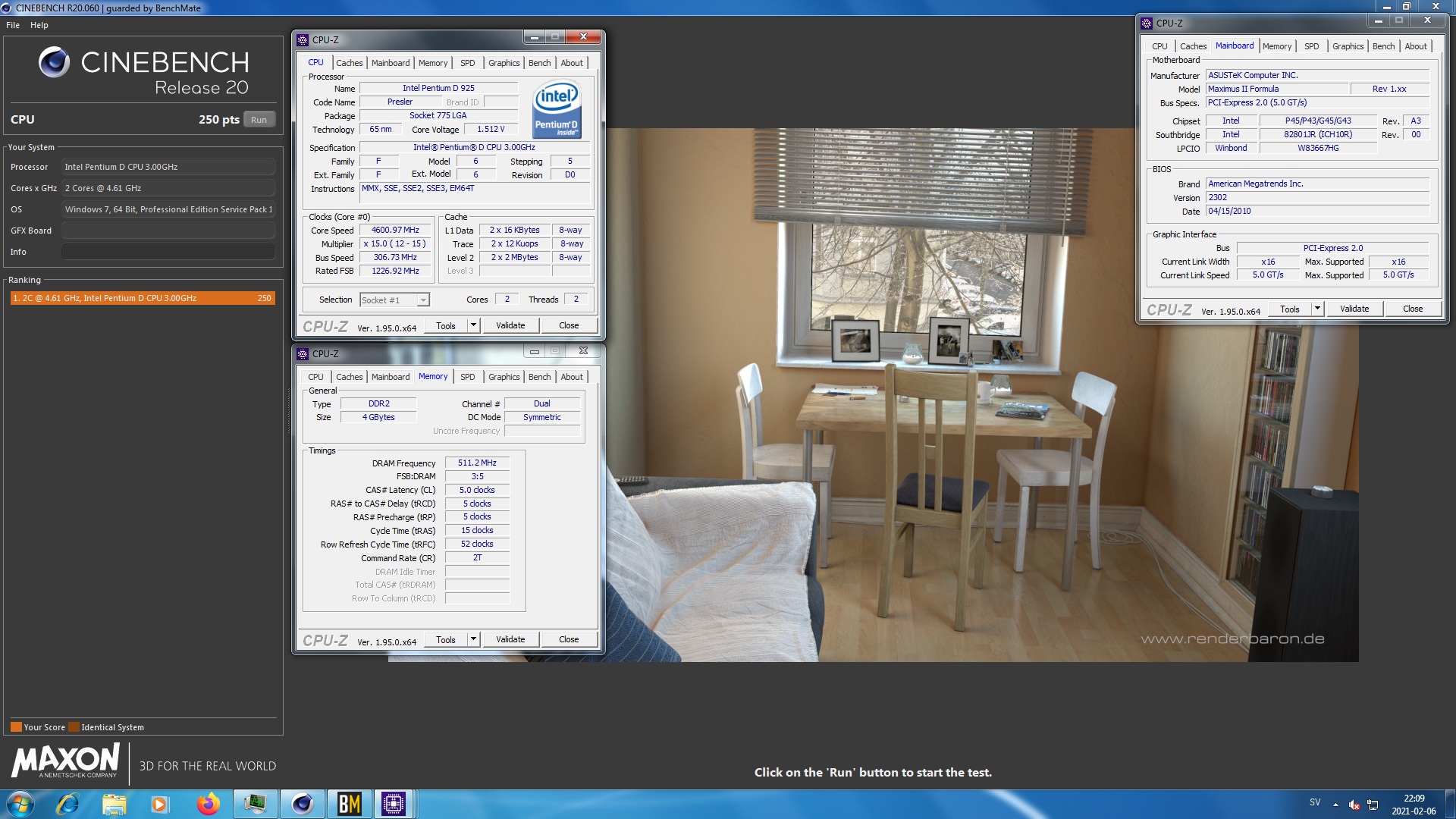Click the empty Info field
The image size is (1456, 819).
[x=168, y=252]
